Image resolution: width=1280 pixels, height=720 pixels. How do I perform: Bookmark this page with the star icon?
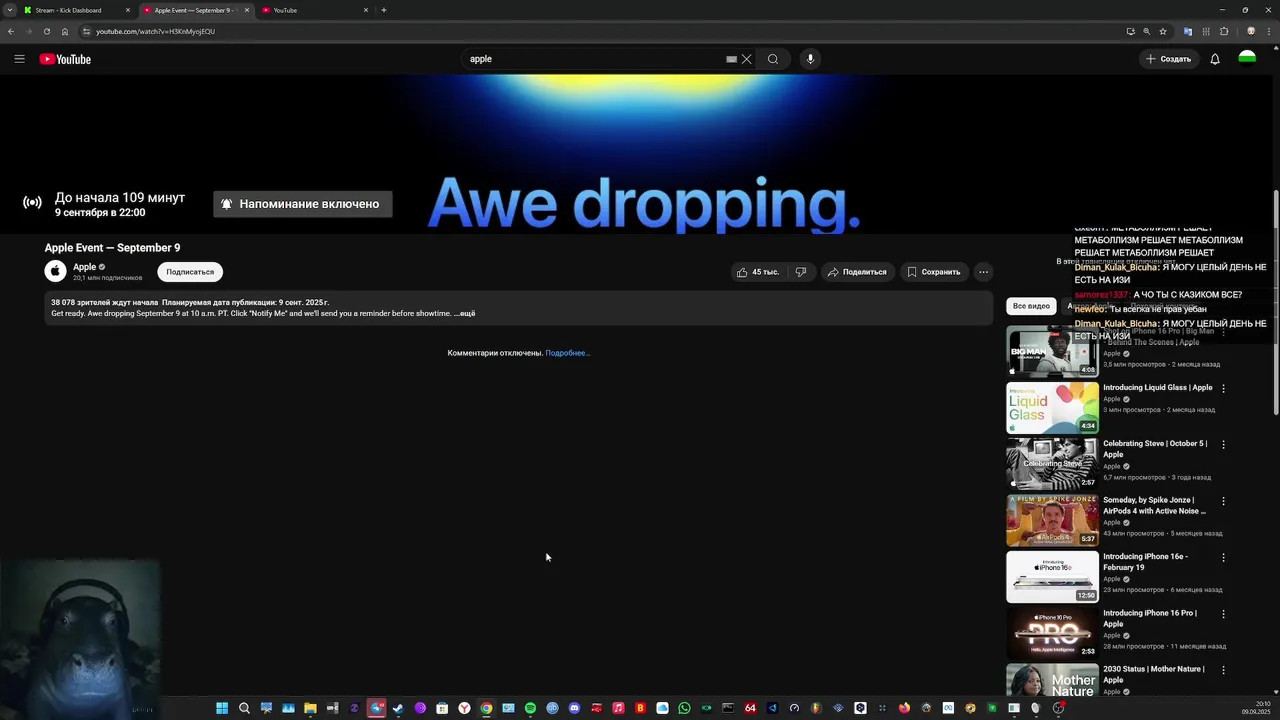click(x=1163, y=31)
